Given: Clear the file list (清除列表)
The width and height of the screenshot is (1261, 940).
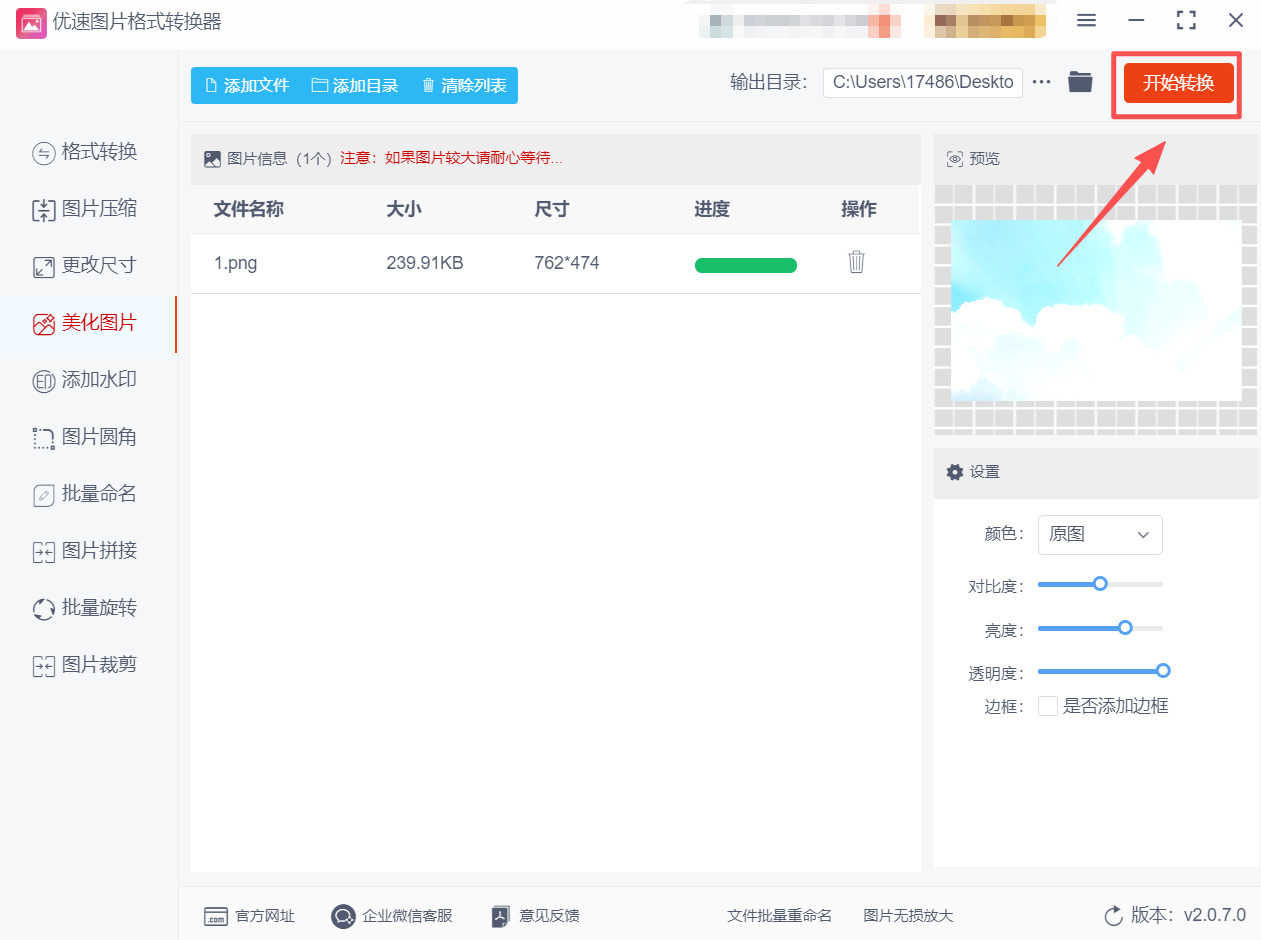Looking at the screenshot, I should (463, 86).
